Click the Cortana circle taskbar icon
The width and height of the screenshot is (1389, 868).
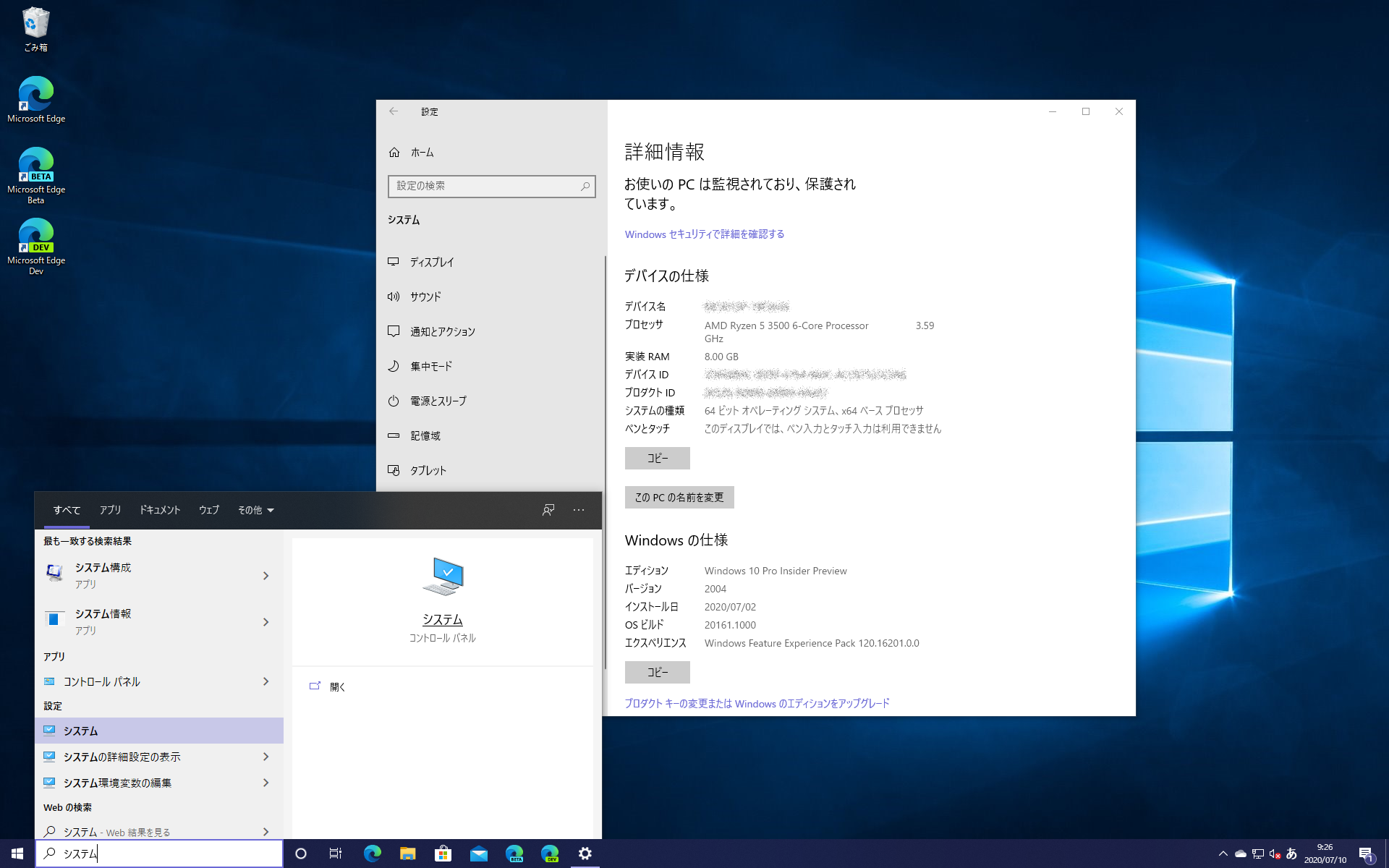tap(301, 854)
